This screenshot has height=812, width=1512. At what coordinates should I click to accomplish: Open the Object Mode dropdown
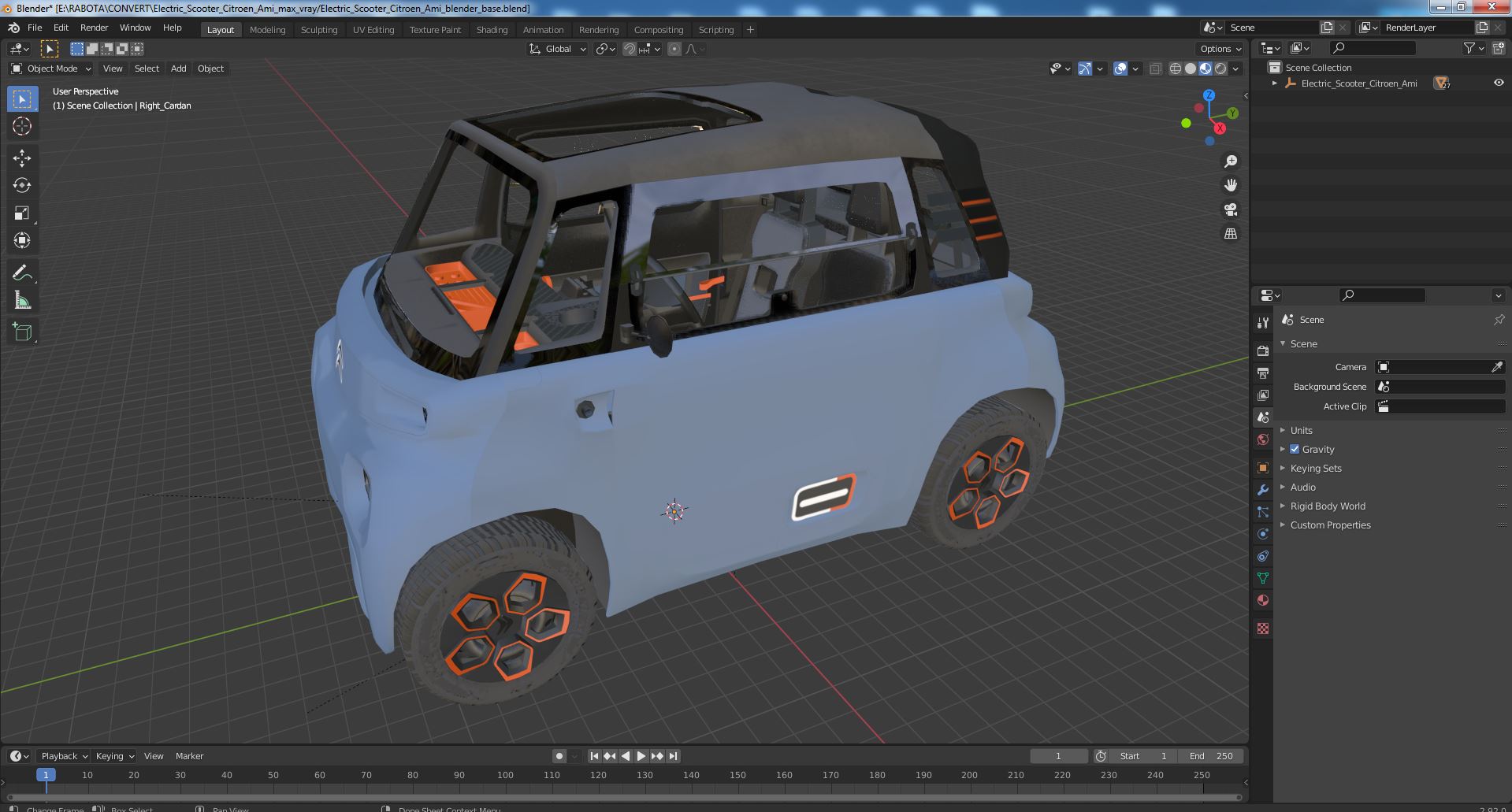point(51,69)
